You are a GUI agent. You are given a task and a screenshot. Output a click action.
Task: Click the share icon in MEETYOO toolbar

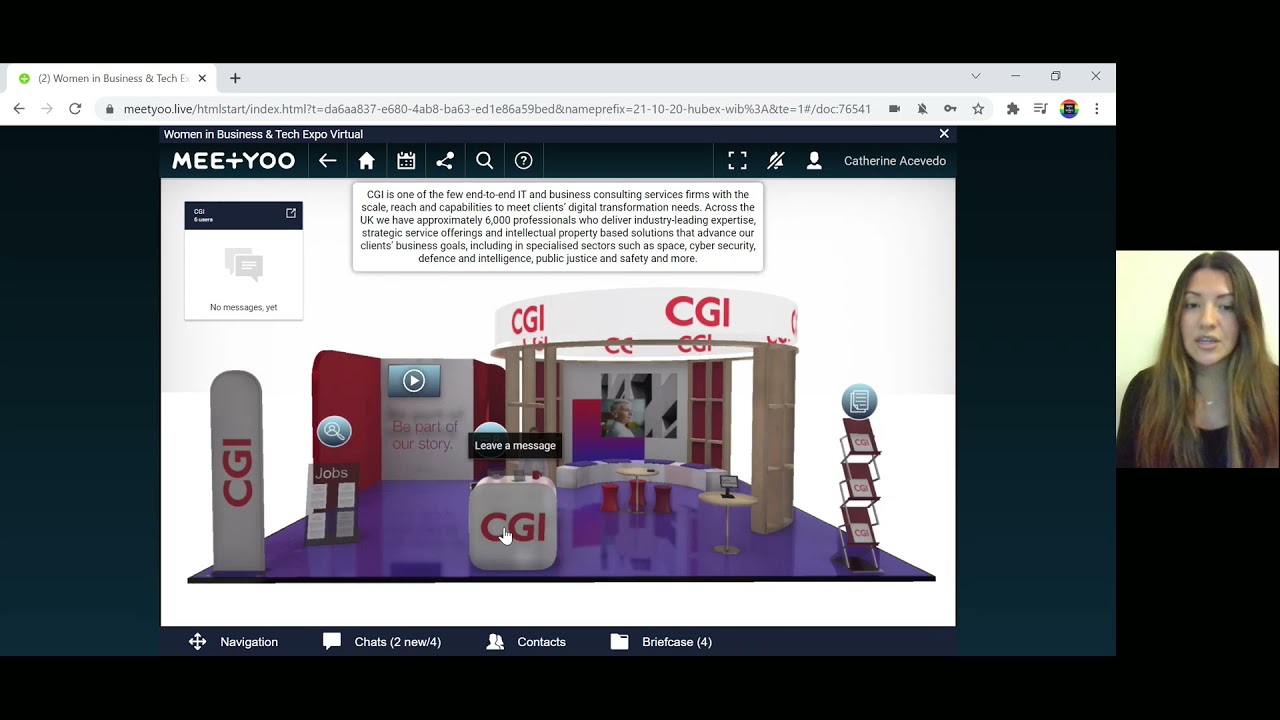(445, 161)
